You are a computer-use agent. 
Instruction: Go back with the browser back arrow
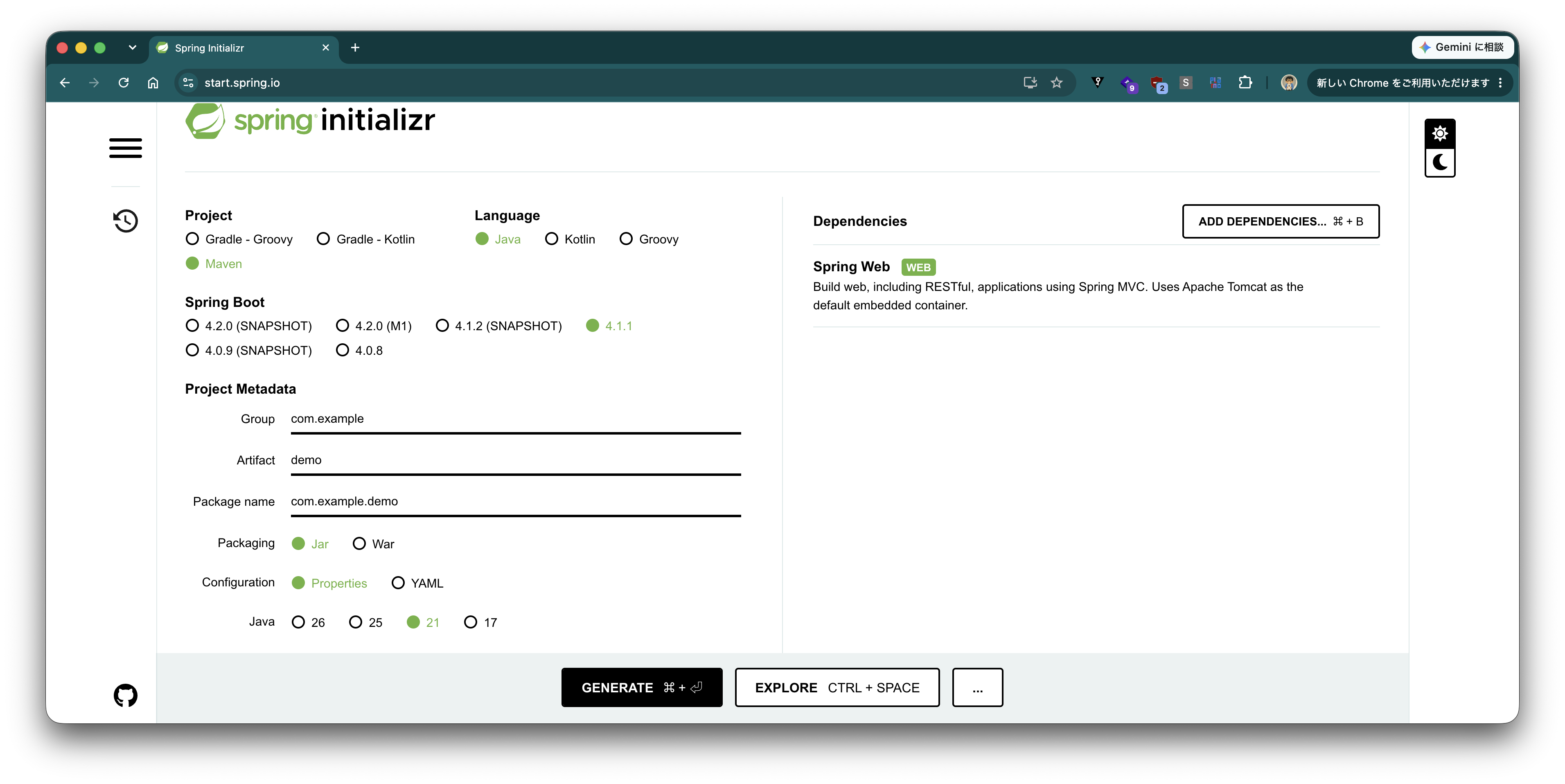(x=65, y=83)
